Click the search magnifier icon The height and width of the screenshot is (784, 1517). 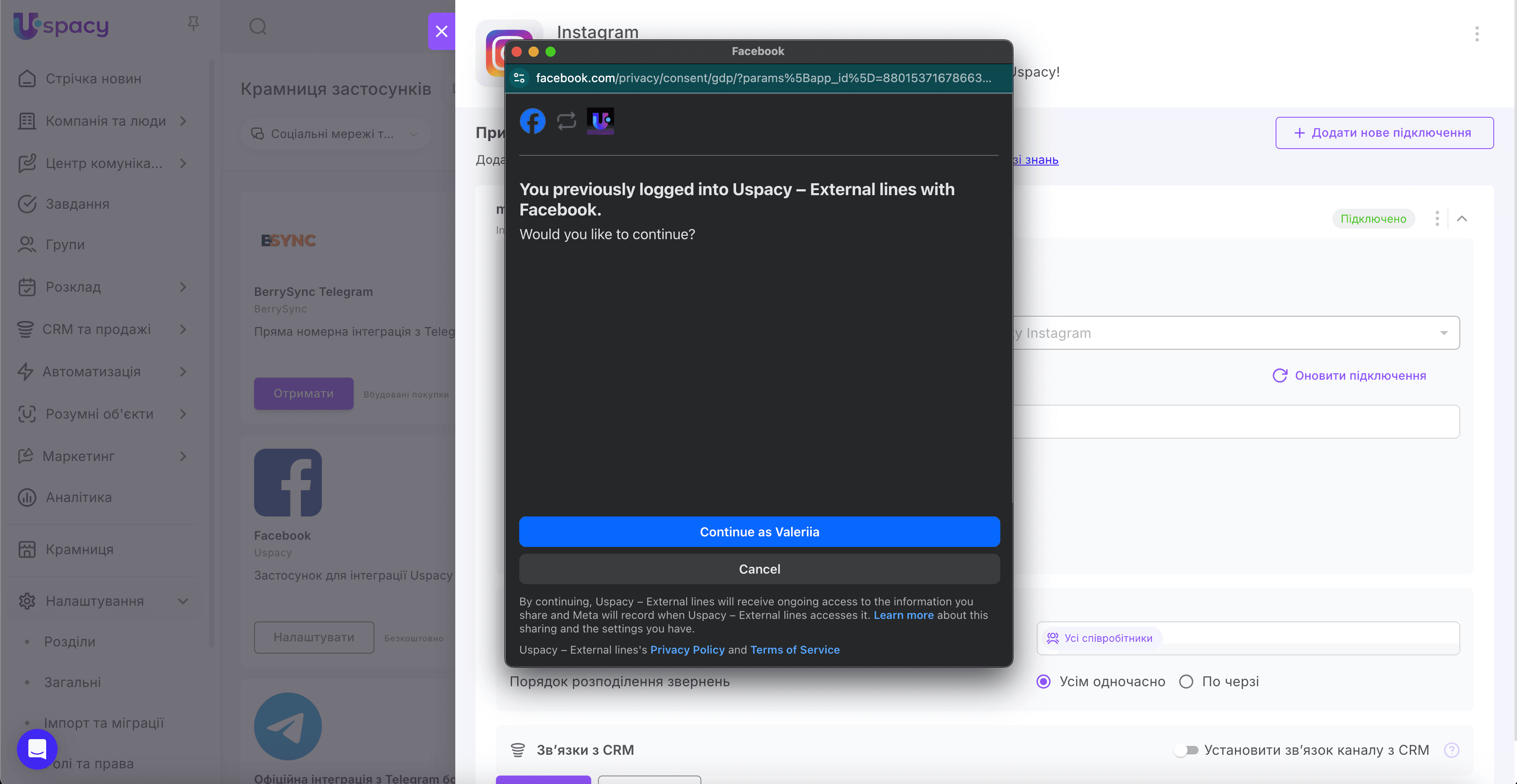tap(257, 27)
